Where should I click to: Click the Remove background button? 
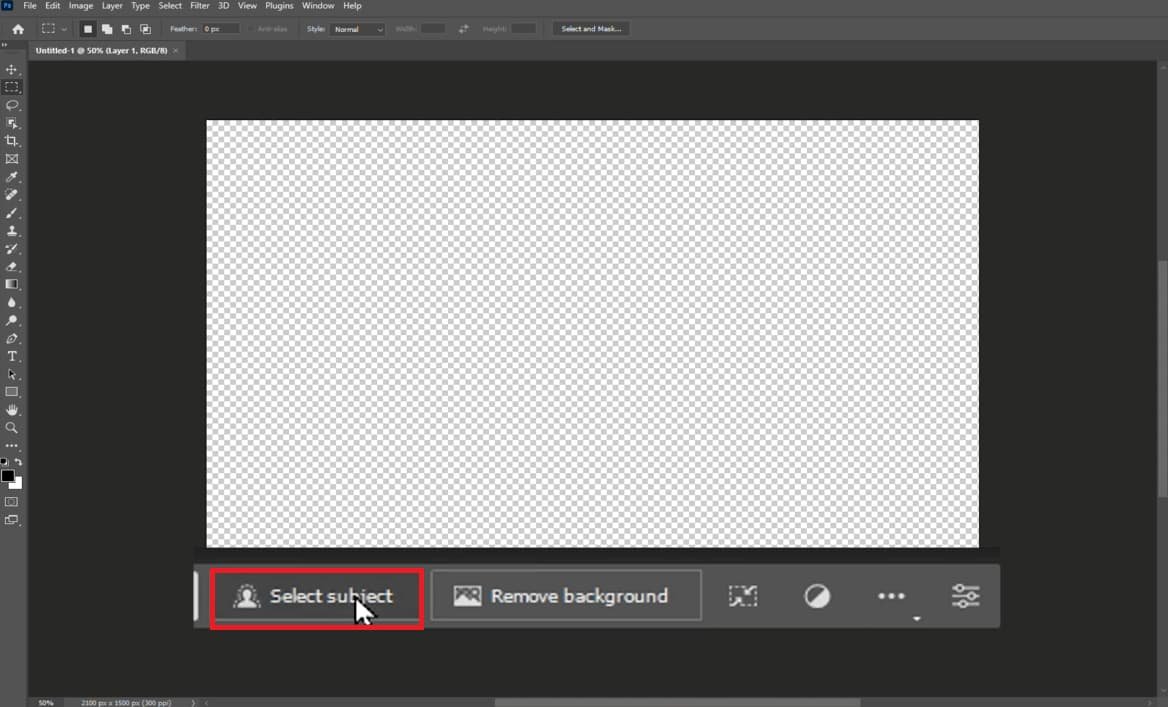(x=566, y=596)
